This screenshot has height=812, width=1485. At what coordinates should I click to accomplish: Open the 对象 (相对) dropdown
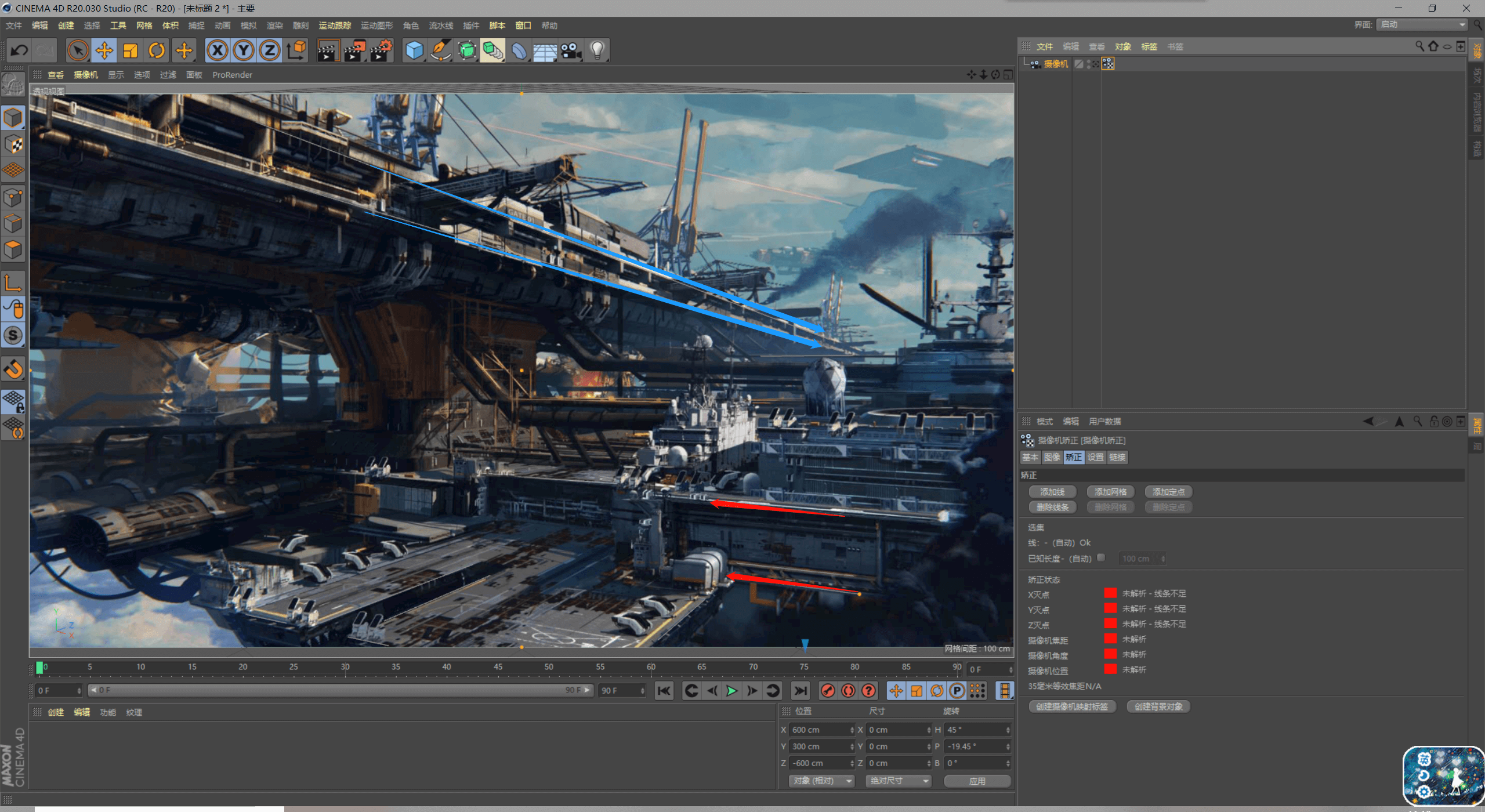point(821,781)
